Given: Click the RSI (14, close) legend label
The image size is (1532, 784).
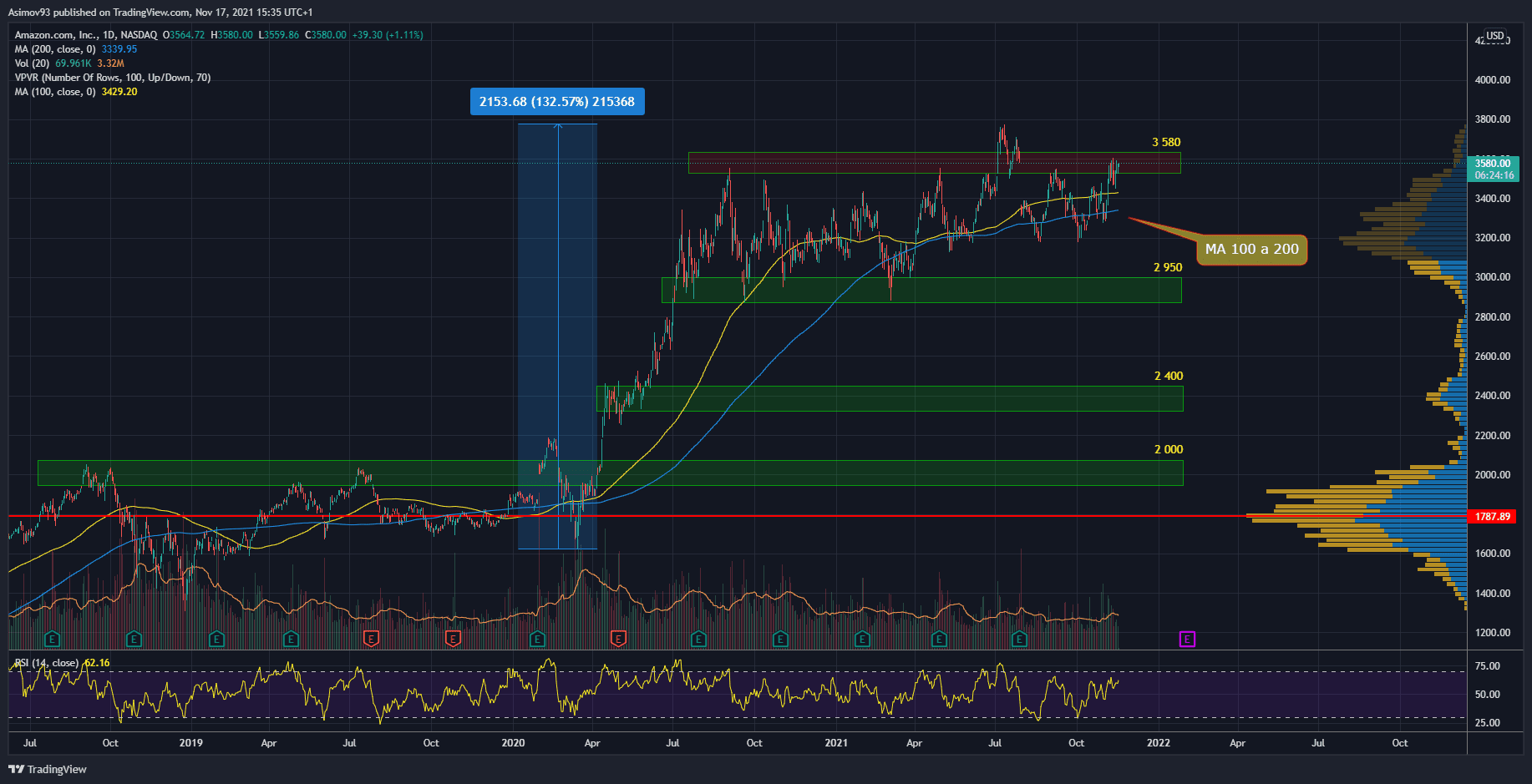Looking at the screenshot, I should pyautogui.click(x=47, y=663).
